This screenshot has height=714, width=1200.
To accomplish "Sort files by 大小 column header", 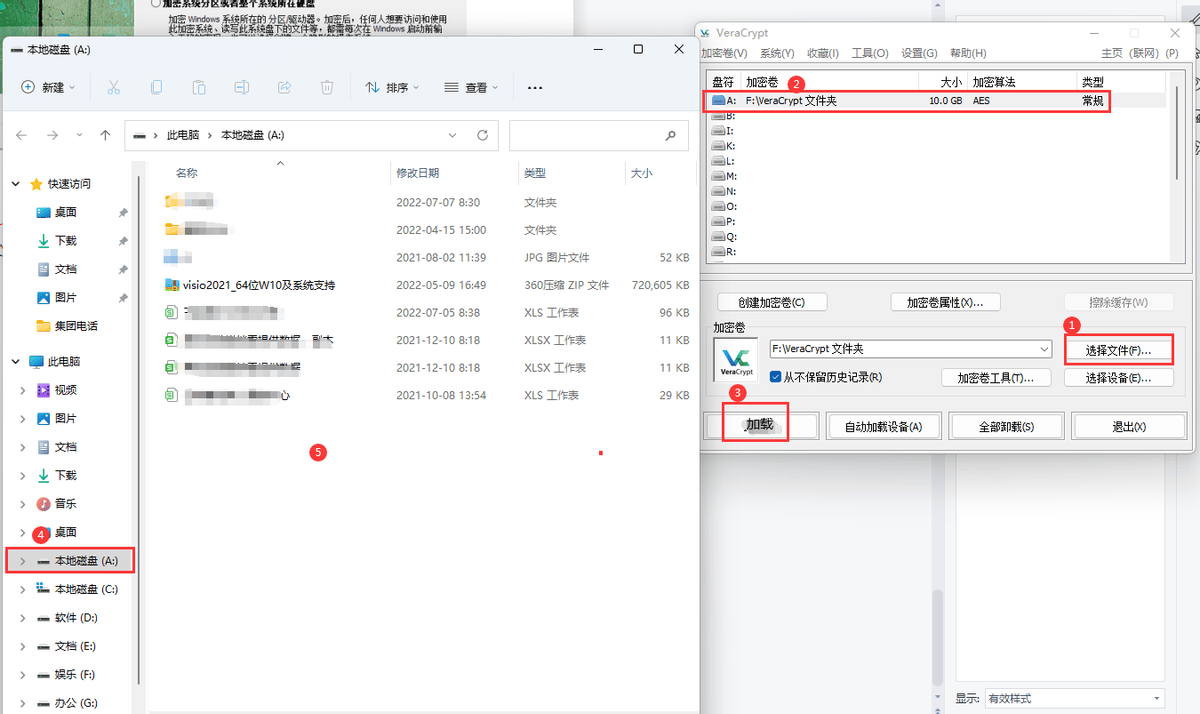I will pyautogui.click(x=640, y=173).
